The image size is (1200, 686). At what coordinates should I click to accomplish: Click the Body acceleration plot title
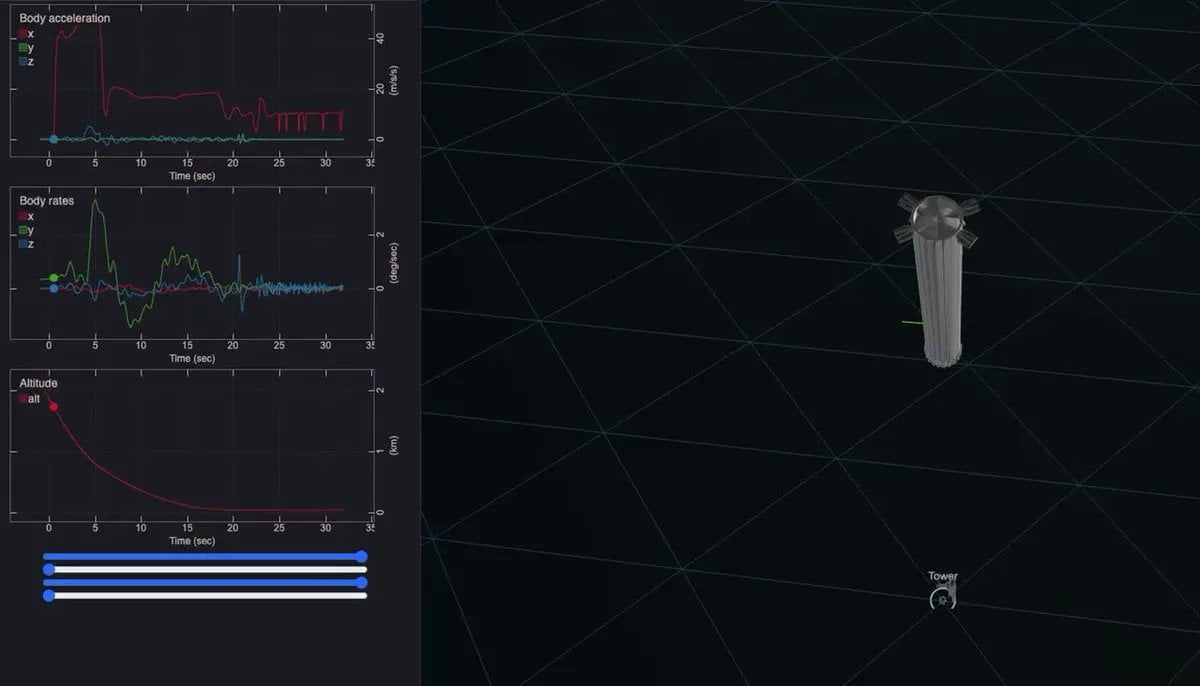click(65, 18)
